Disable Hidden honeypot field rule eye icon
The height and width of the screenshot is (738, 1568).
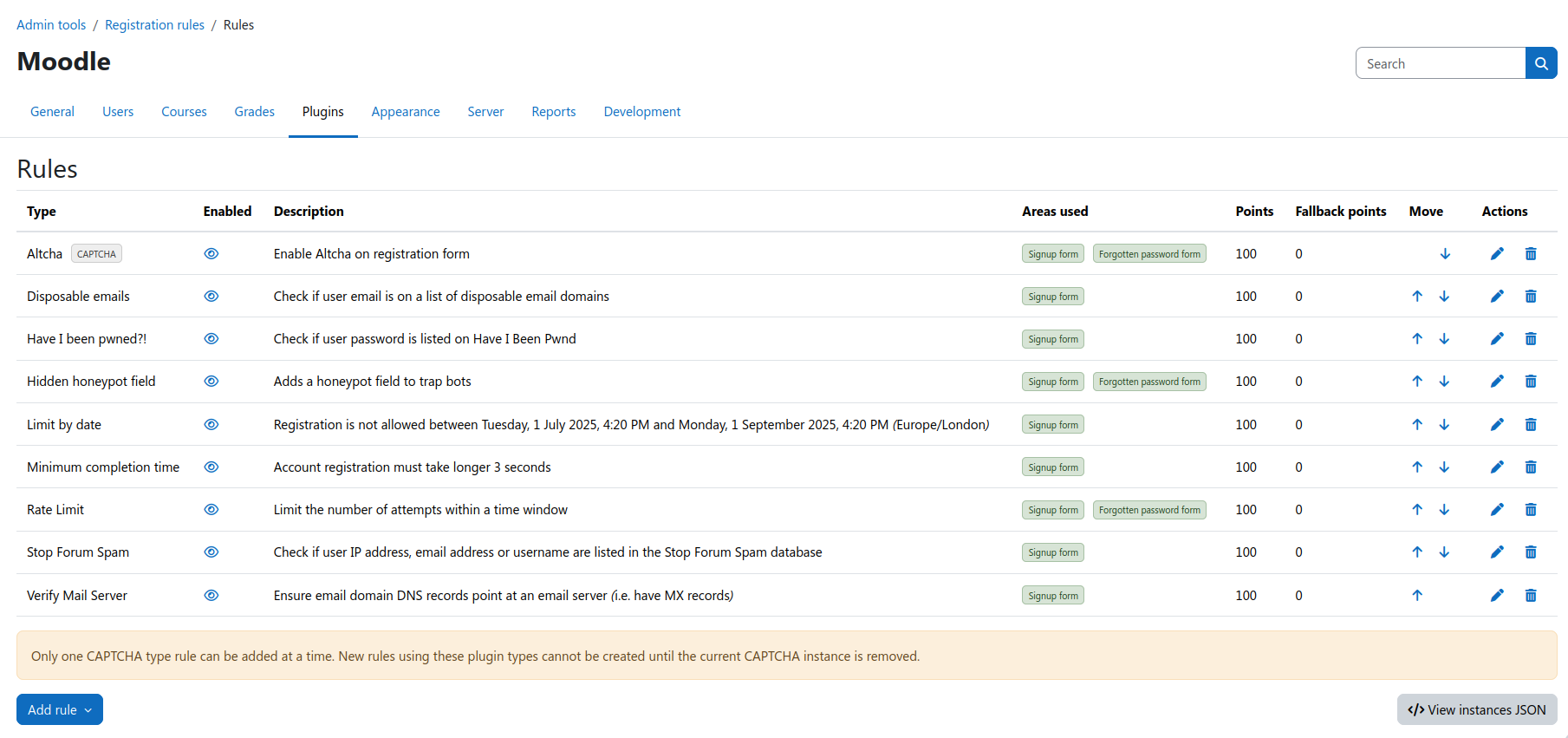point(211,382)
